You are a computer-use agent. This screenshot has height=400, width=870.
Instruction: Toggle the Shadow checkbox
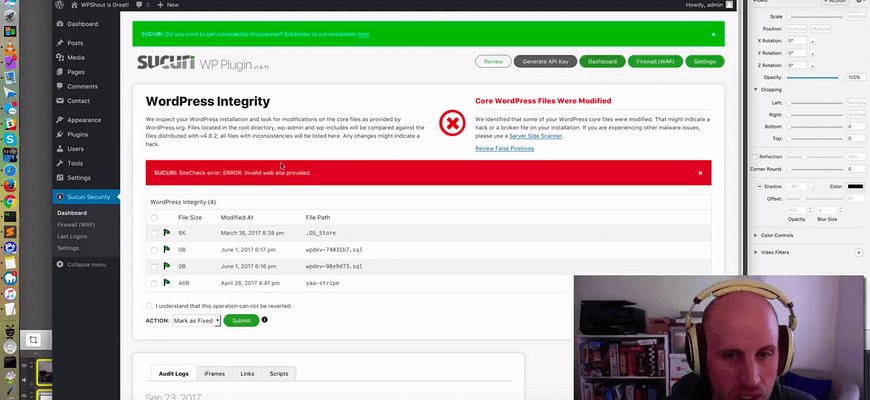click(760, 186)
